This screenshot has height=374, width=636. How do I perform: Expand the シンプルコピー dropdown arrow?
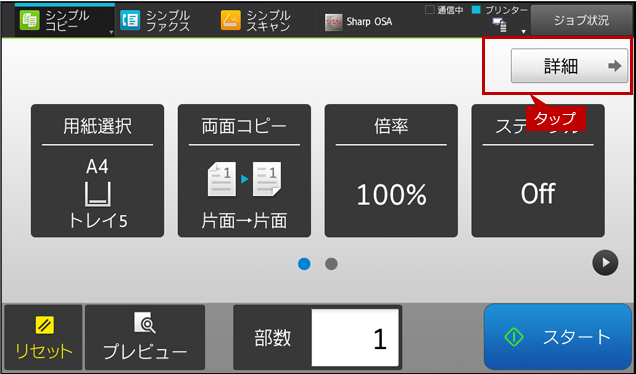[111, 32]
